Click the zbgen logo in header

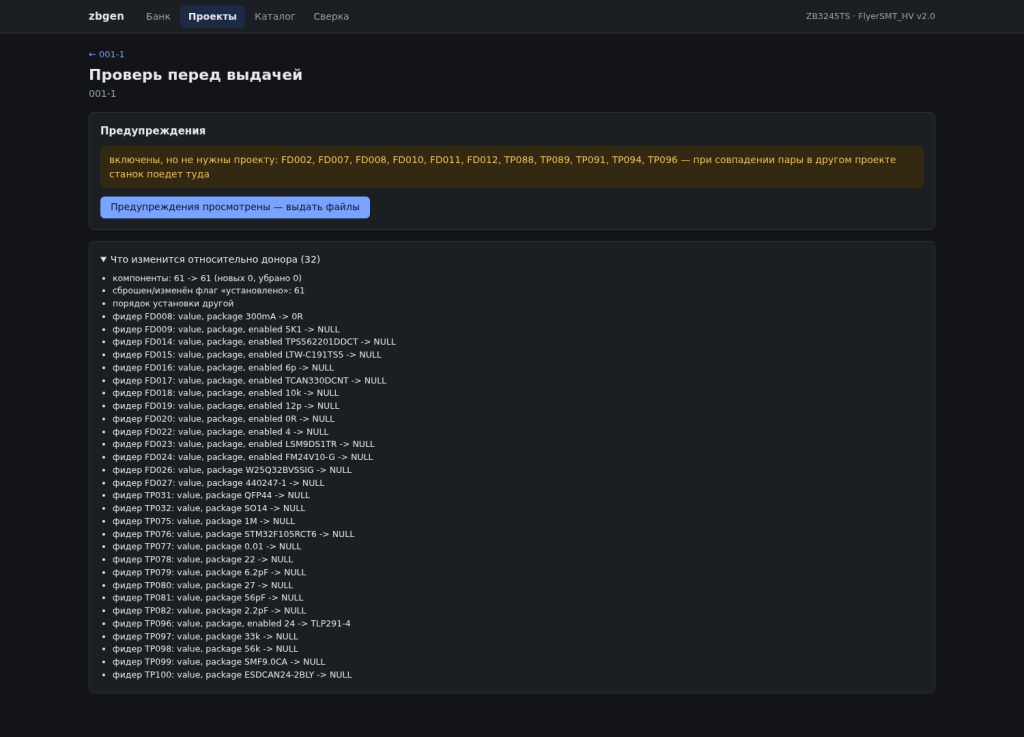pyautogui.click(x=106, y=16)
